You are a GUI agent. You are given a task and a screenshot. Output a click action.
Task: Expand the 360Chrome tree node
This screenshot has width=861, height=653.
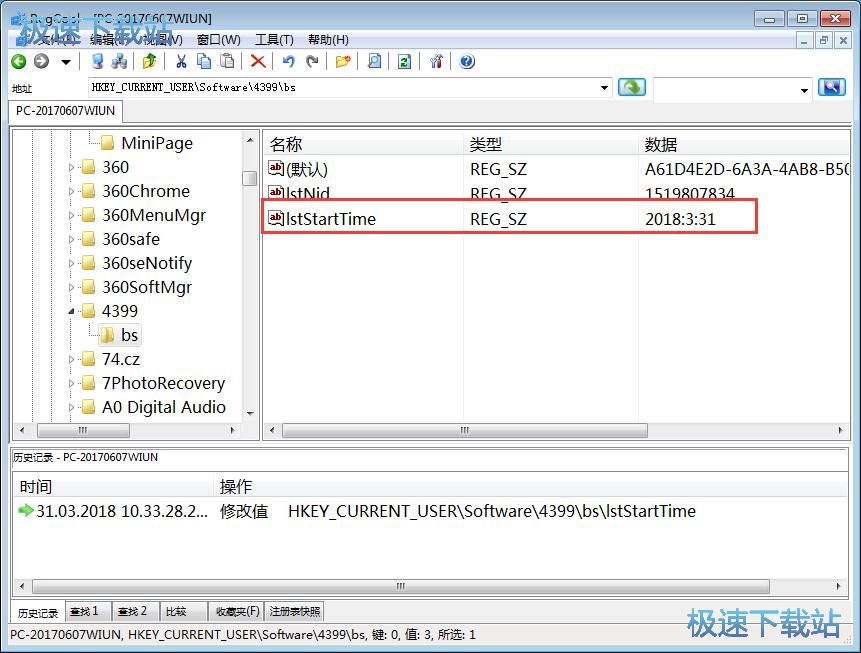(x=71, y=191)
